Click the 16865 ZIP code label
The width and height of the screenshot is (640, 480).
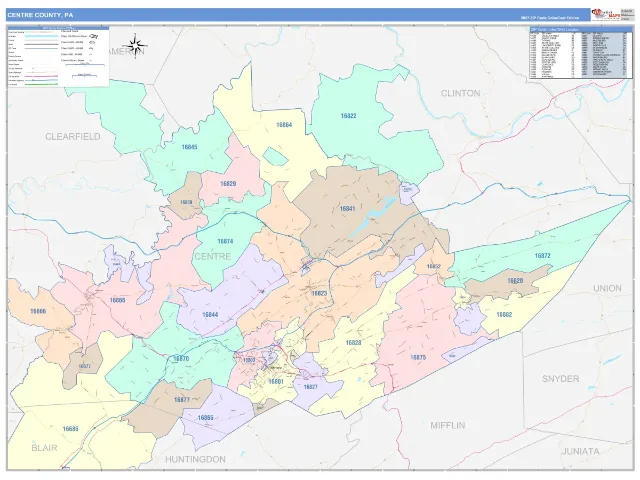pyautogui.click(x=205, y=418)
